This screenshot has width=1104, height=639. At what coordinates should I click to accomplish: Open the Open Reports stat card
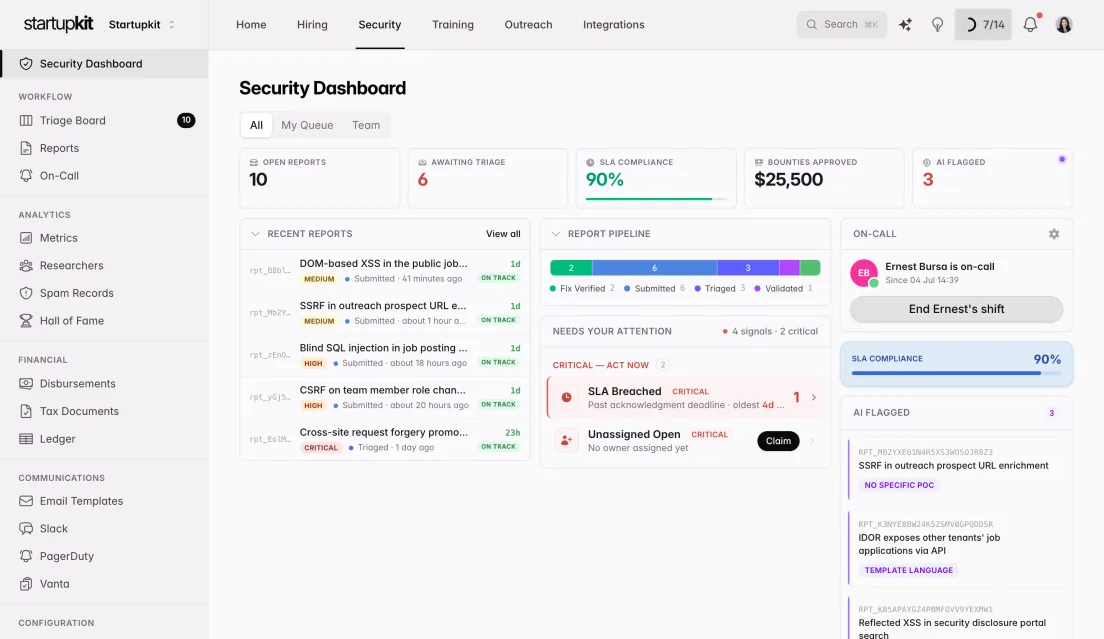[320, 178]
